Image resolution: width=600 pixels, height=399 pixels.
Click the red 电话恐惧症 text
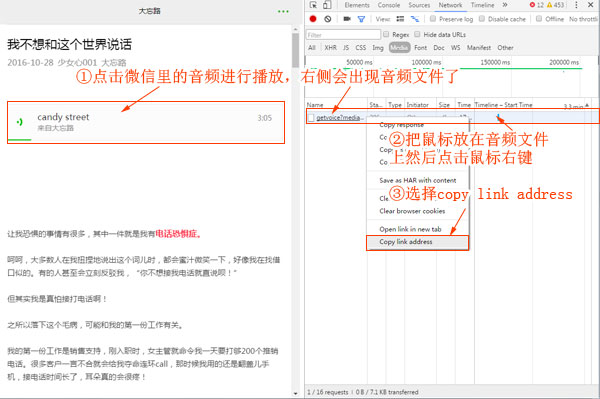click(x=178, y=234)
